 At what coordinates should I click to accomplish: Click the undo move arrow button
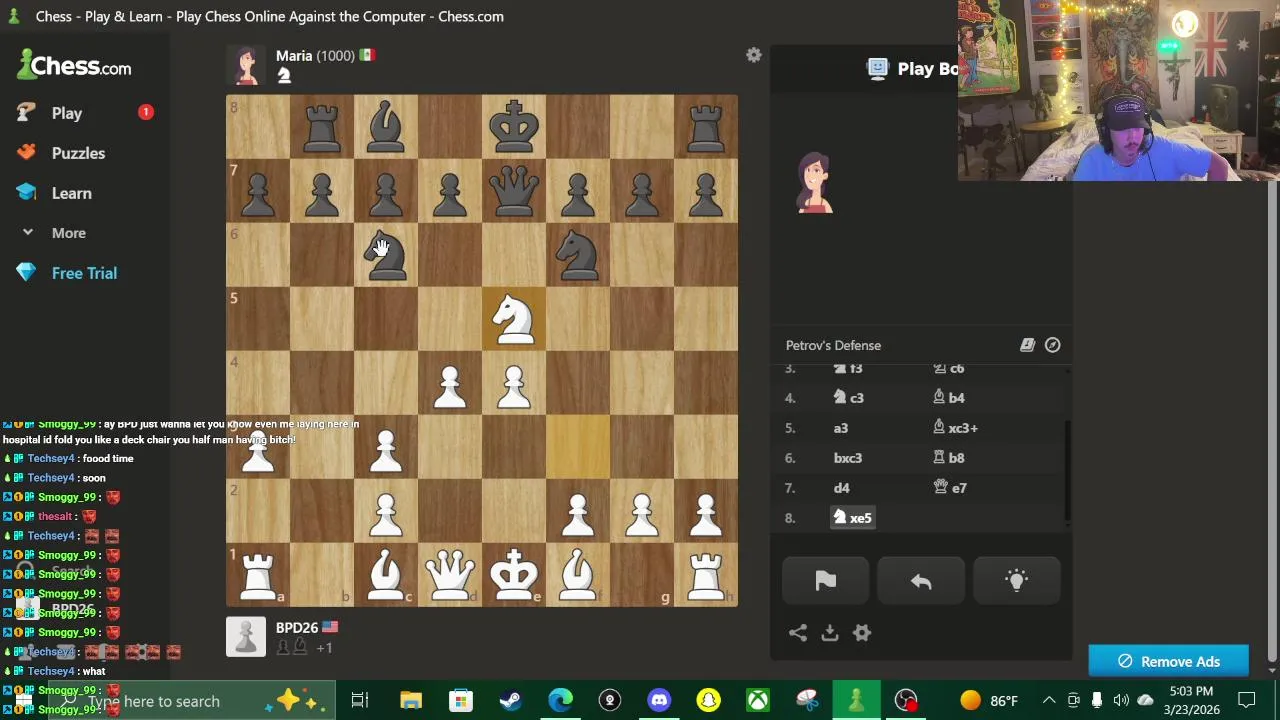921,581
